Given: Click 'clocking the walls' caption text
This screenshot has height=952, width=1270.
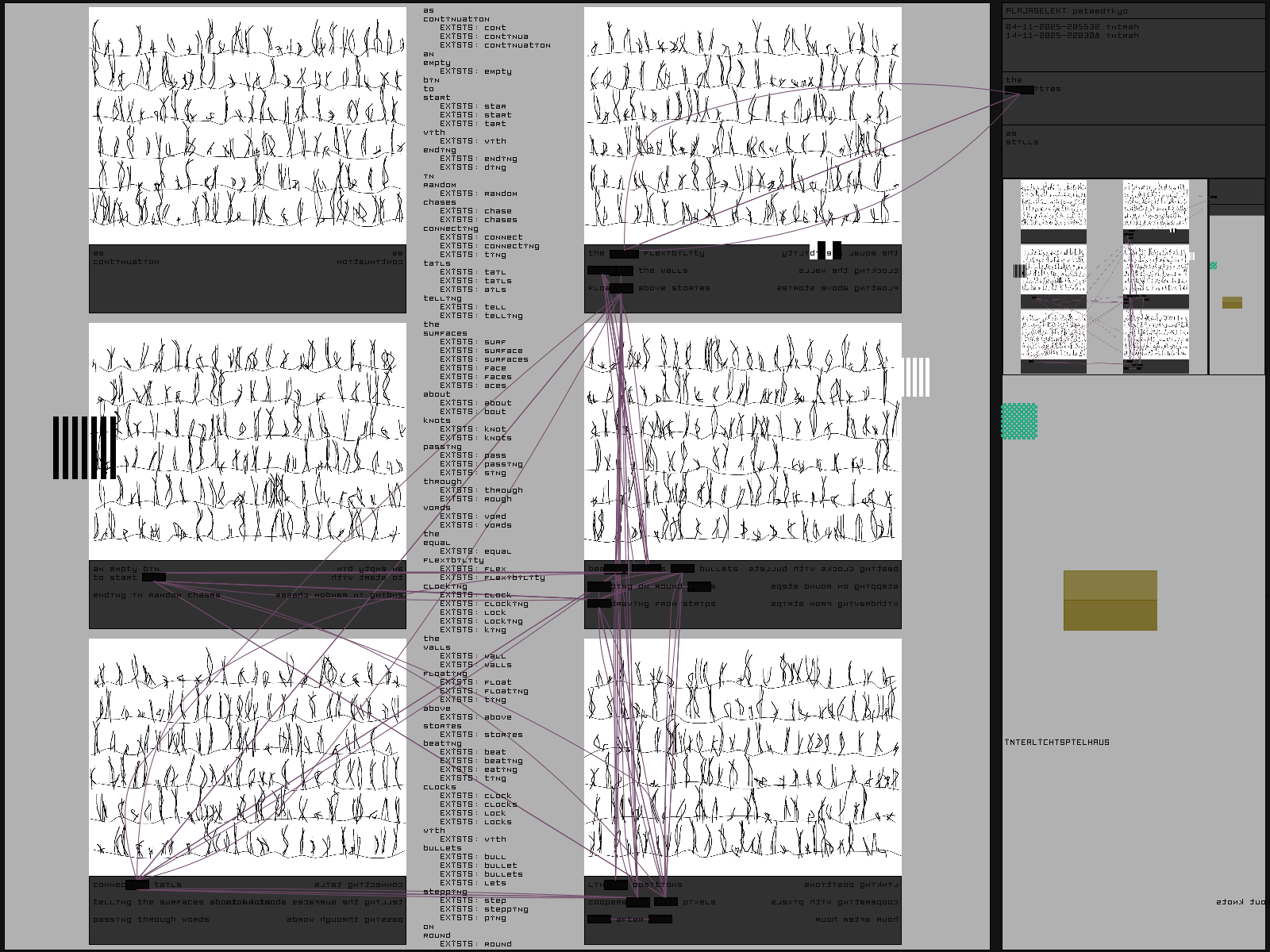Looking at the screenshot, I should coord(662,271).
